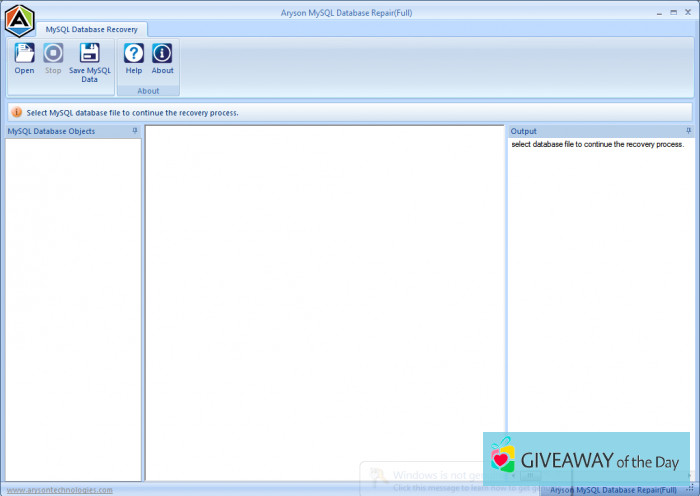Click the MySQL Database Objects panel header

tap(60, 131)
